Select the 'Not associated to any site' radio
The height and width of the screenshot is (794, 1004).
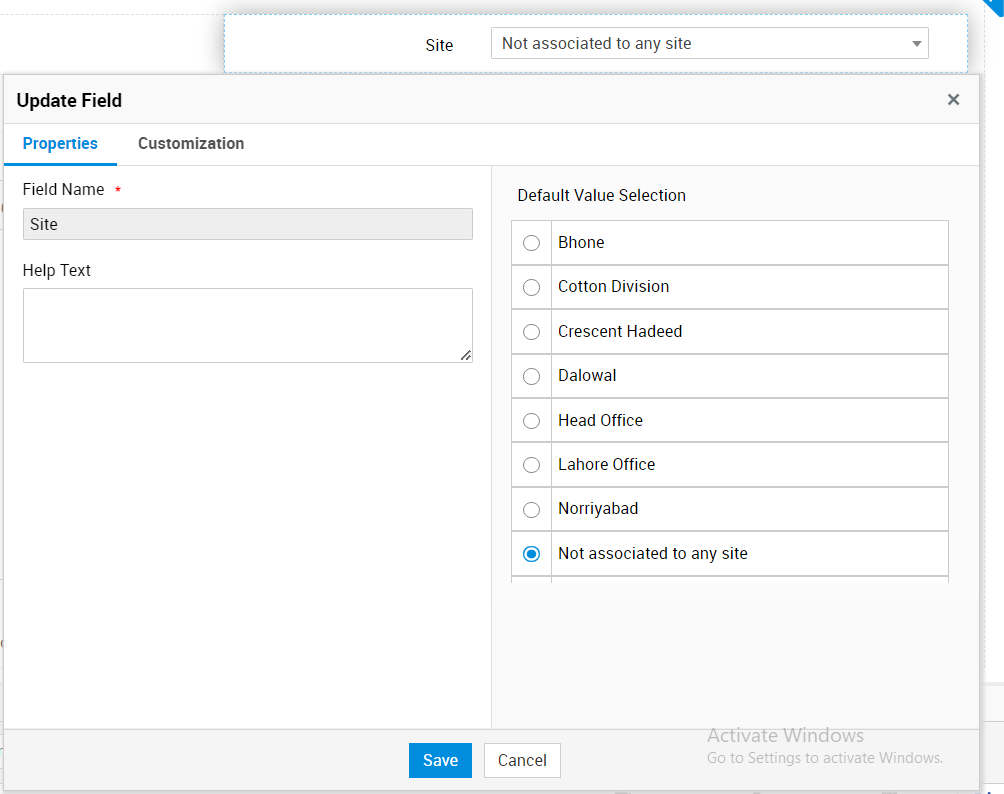click(x=532, y=554)
